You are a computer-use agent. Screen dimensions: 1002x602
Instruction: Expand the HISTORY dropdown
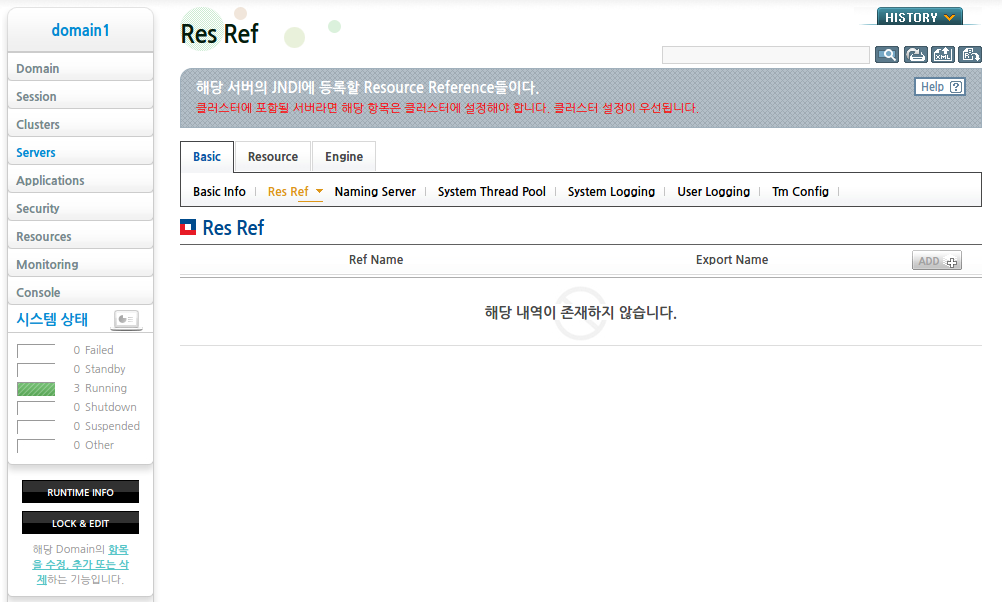coord(920,17)
